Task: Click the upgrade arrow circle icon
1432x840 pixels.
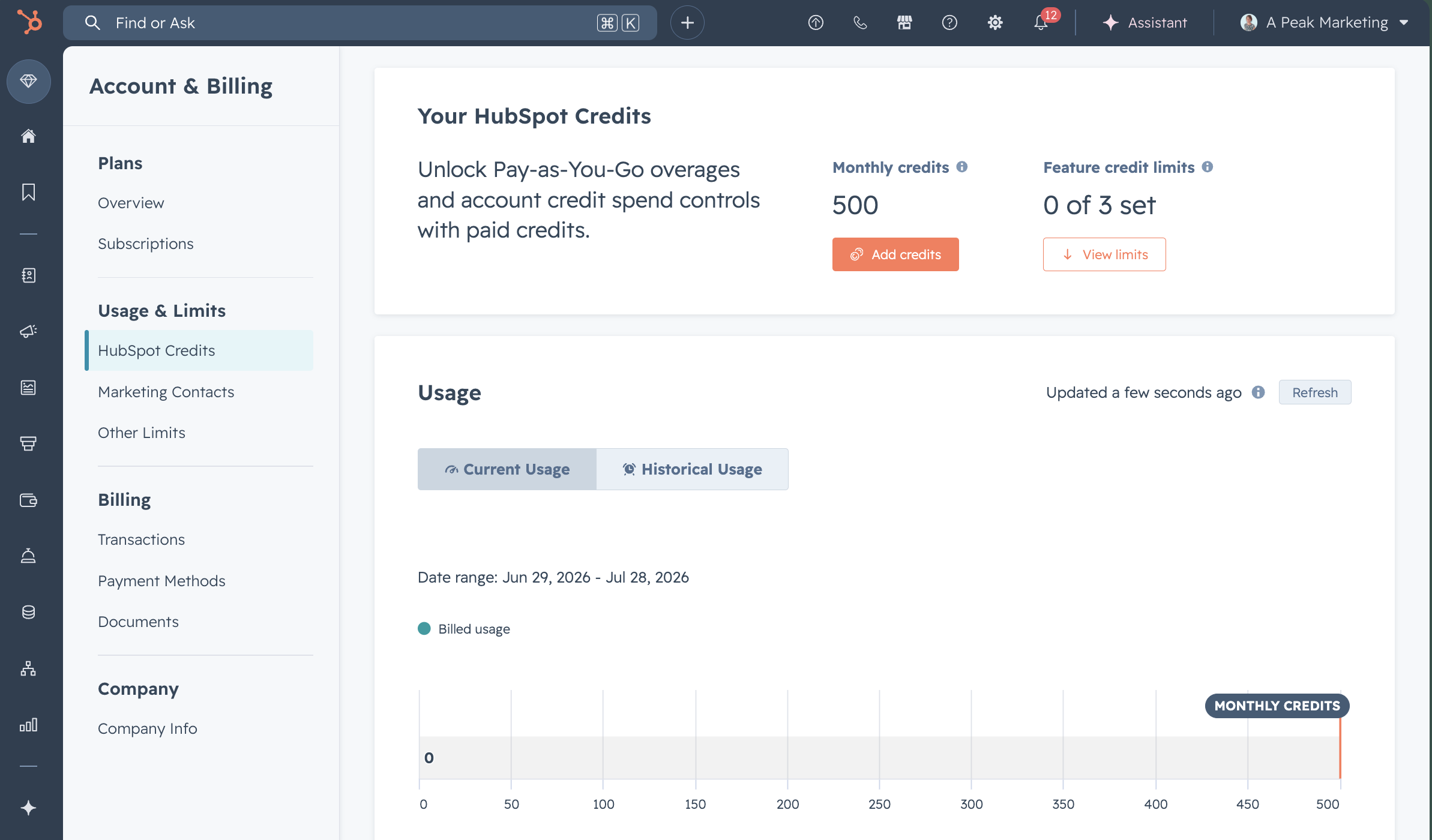Action: click(x=815, y=23)
